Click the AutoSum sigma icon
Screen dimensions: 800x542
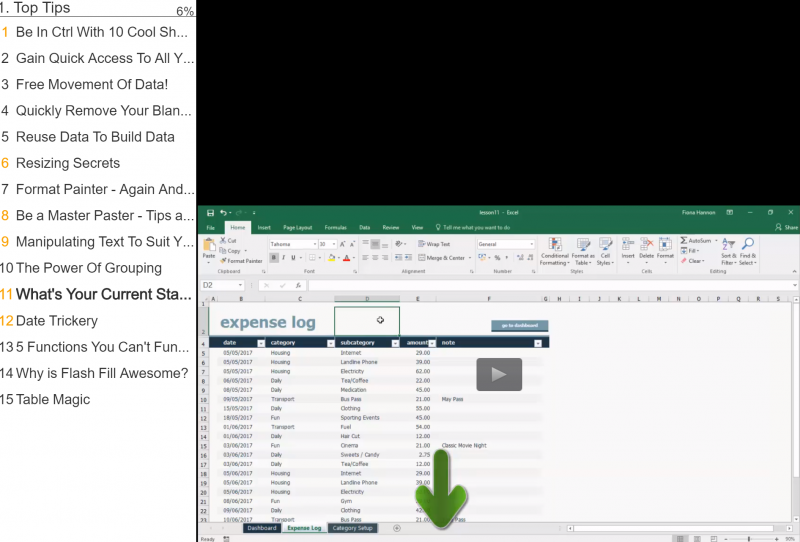[684, 240]
